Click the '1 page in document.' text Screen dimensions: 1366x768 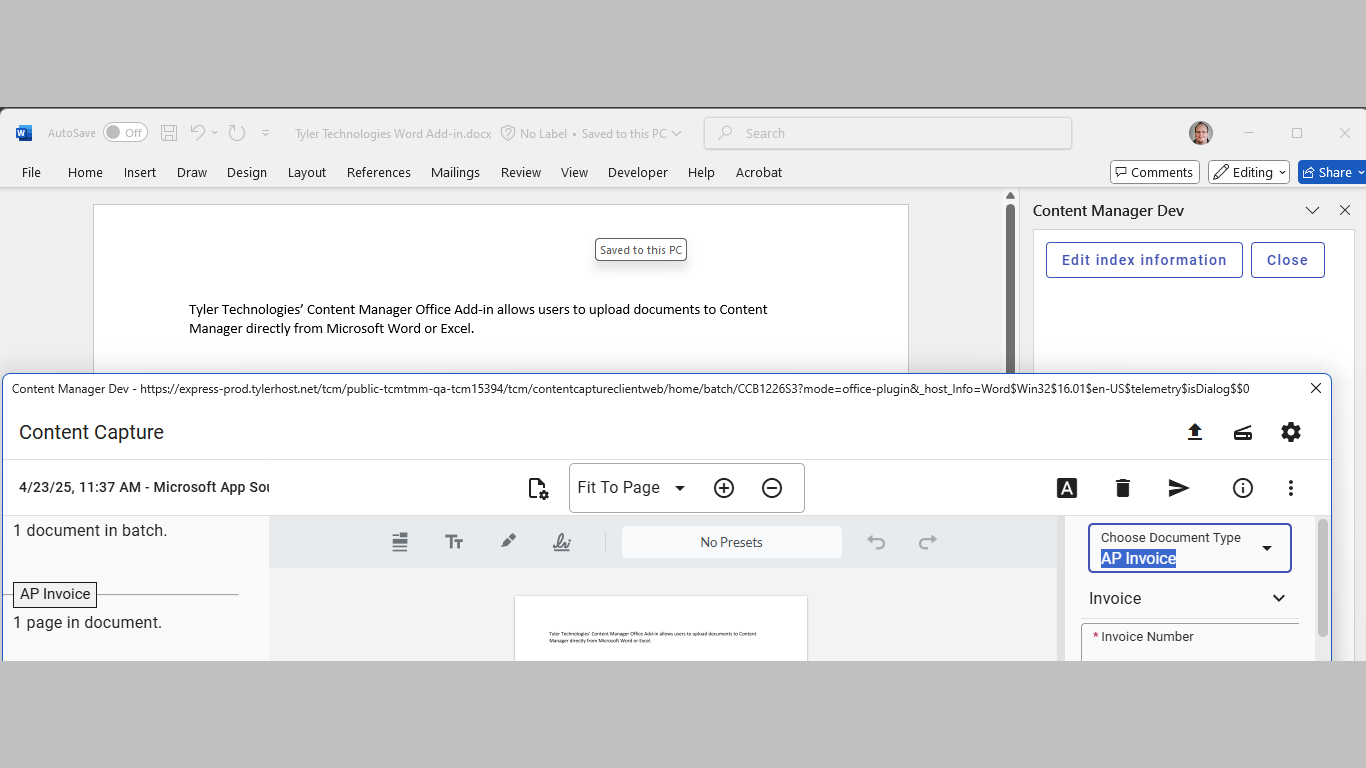tap(87, 622)
